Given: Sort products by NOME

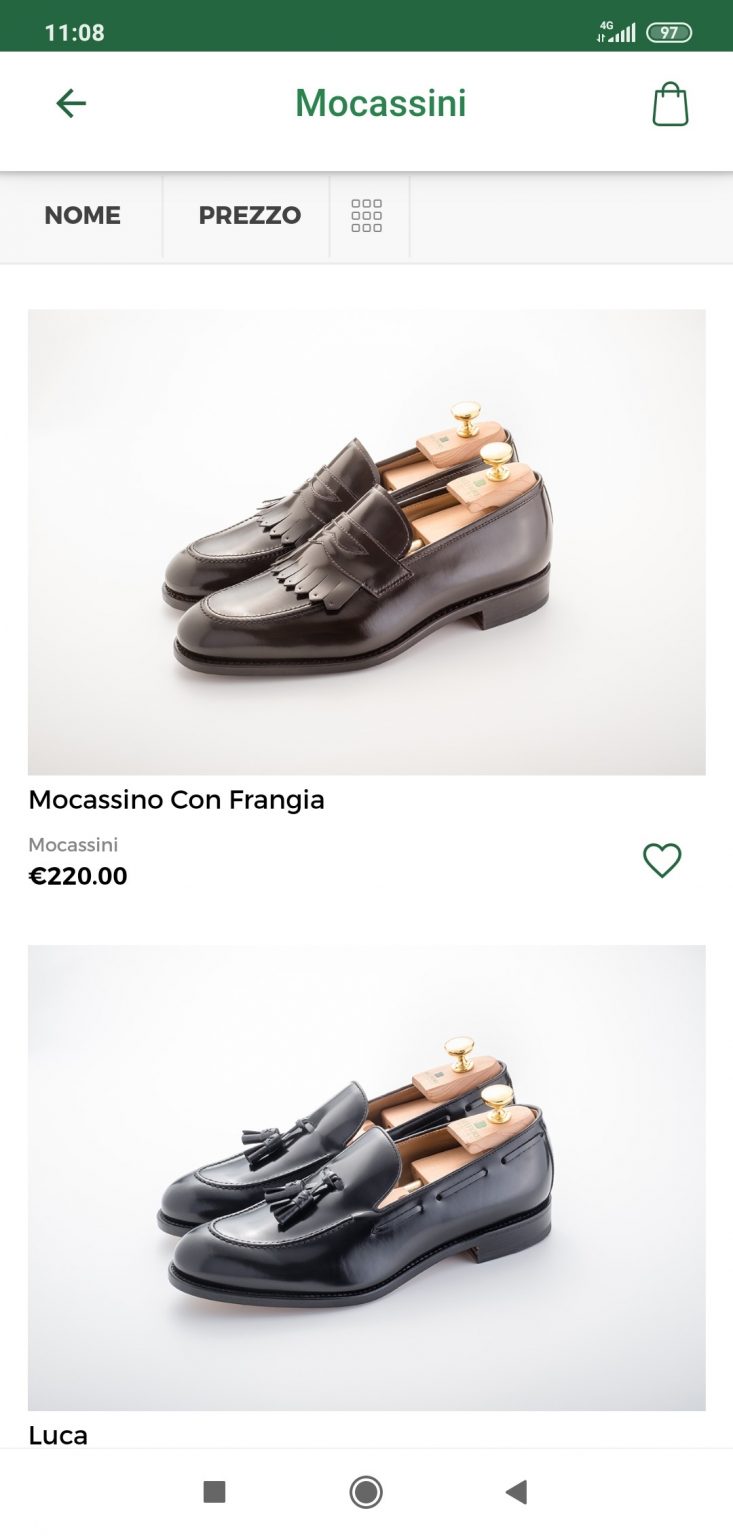Looking at the screenshot, I should pyautogui.click(x=82, y=216).
